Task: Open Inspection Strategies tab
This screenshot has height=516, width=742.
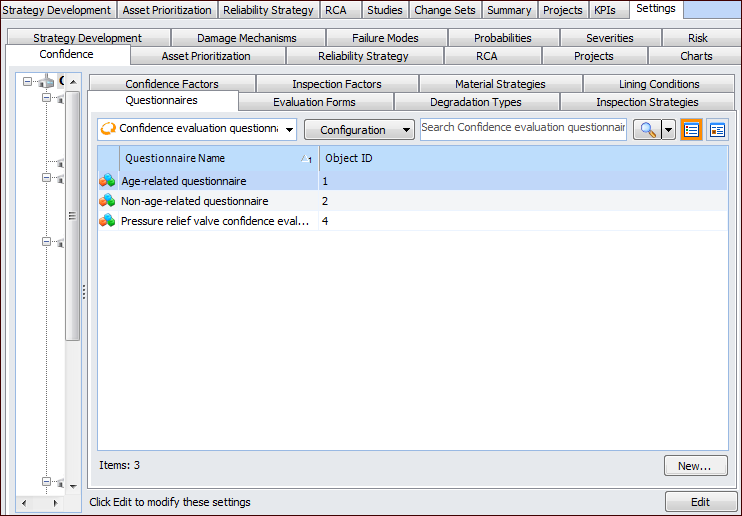Action: [x=647, y=102]
